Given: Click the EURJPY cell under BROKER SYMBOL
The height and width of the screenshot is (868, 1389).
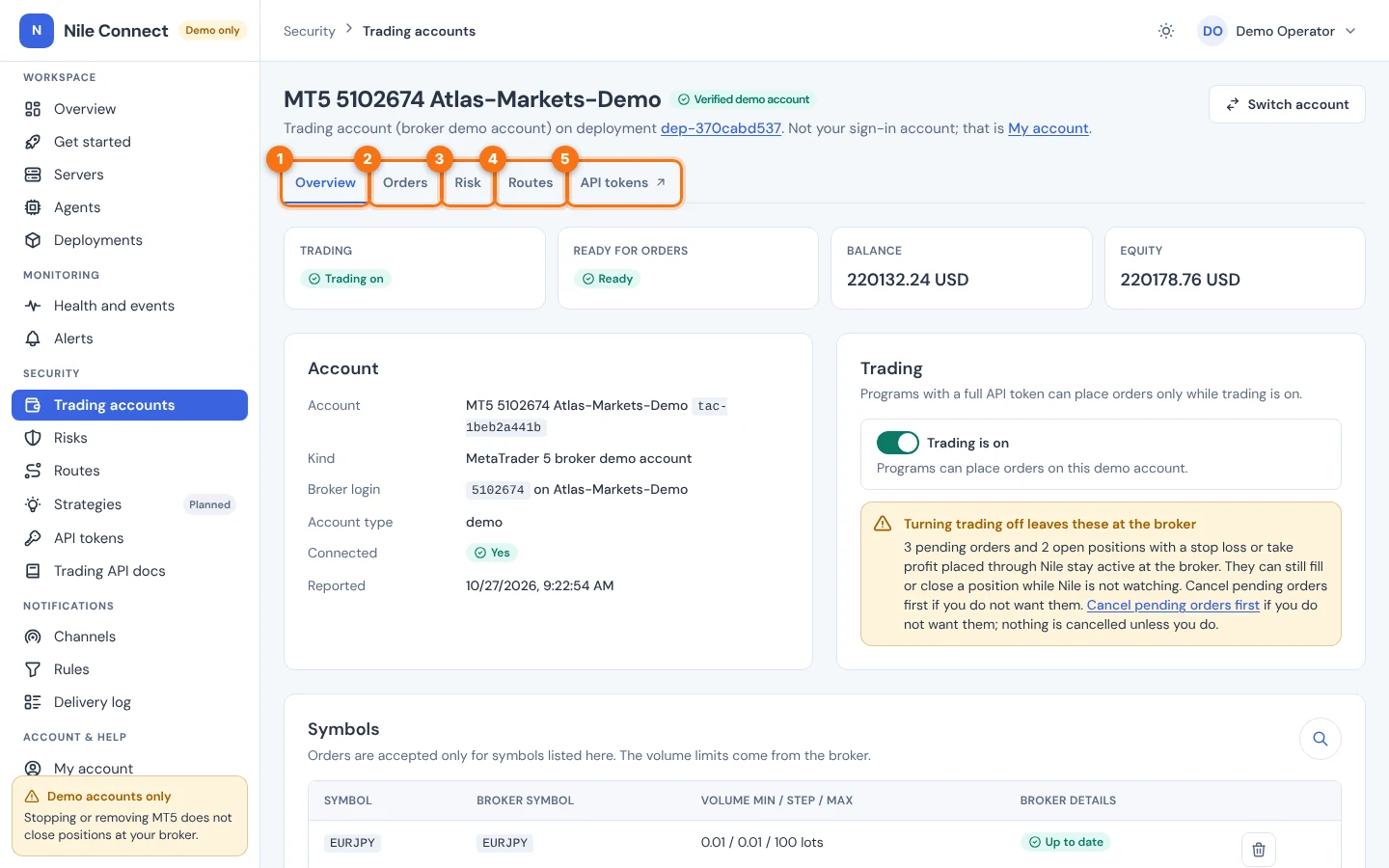Looking at the screenshot, I should click(x=504, y=843).
